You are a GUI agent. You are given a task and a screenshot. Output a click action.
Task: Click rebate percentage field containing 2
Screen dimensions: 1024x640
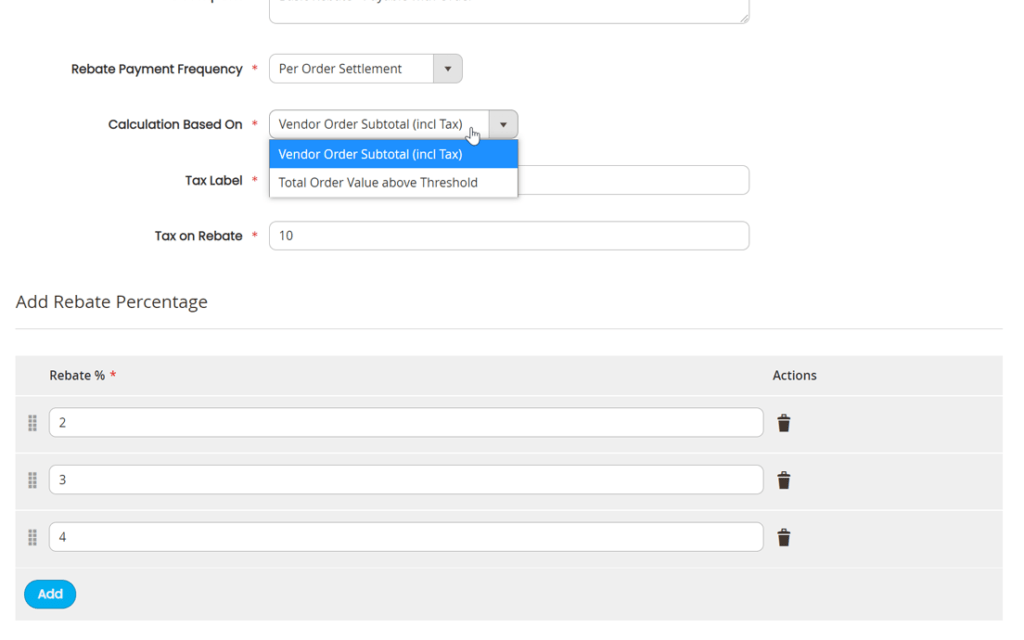[x=406, y=423]
